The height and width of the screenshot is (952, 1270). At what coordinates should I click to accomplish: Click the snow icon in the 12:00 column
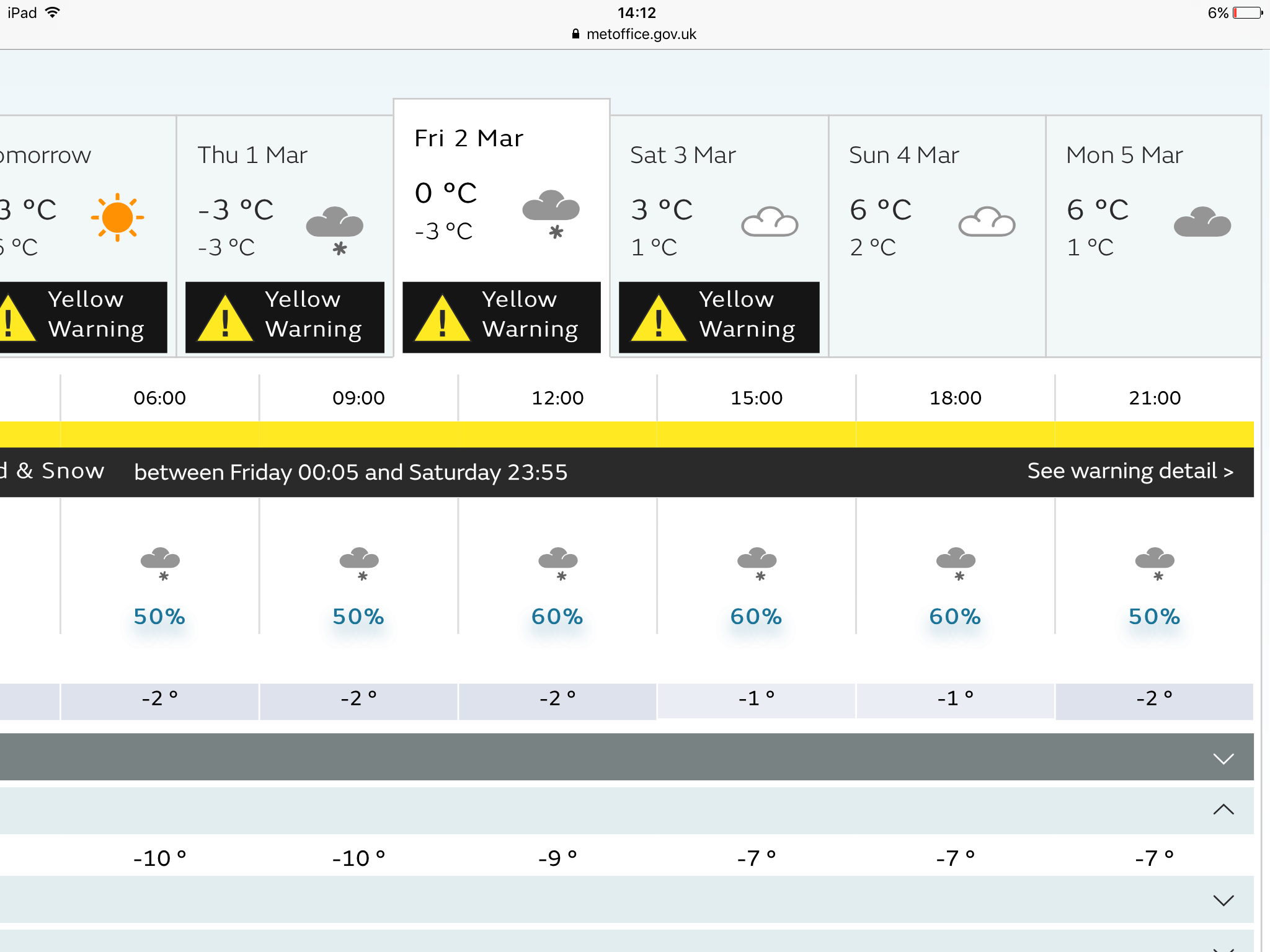tap(558, 564)
